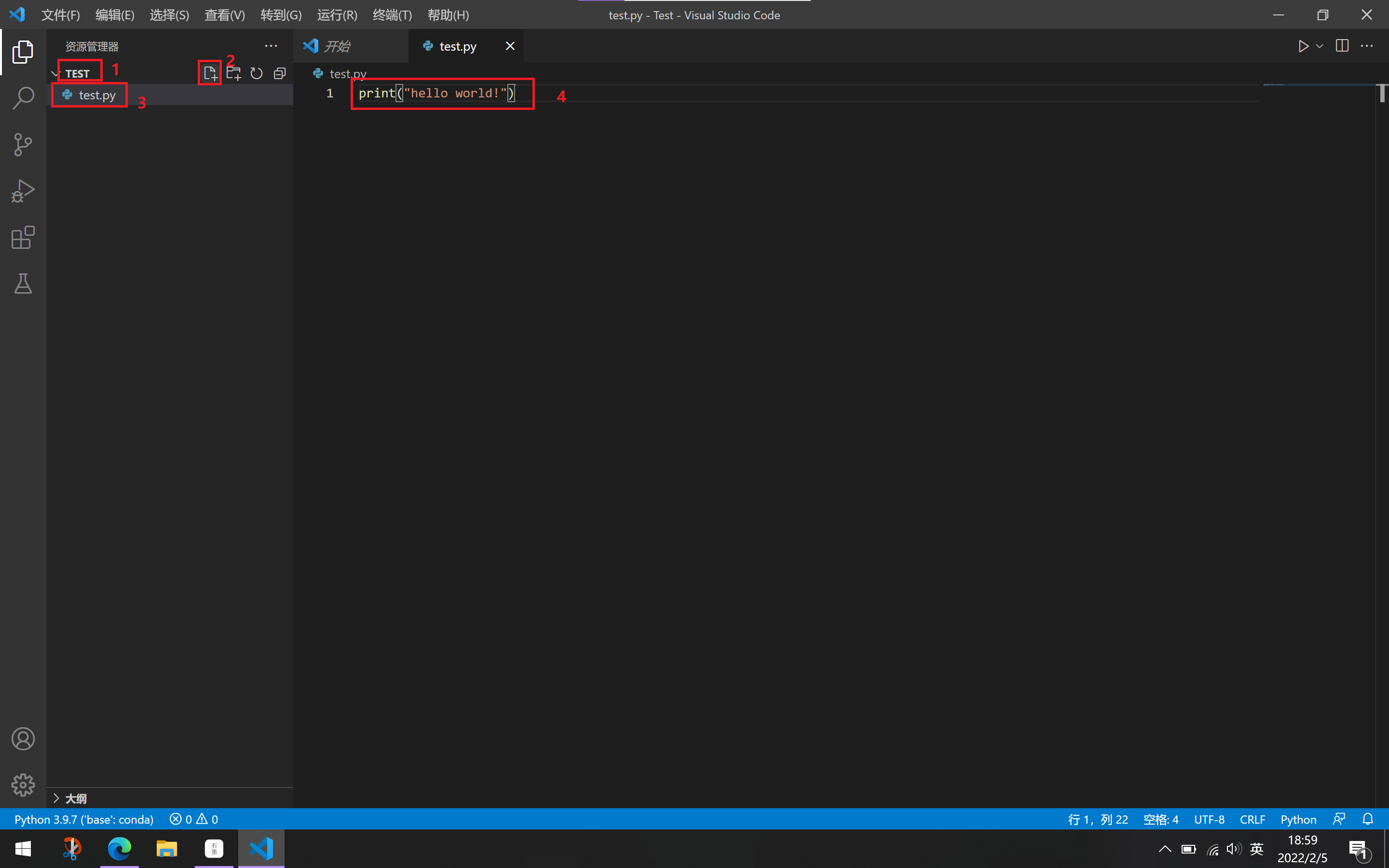
Task: Open the Run and Debug view
Action: [x=23, y=191]
